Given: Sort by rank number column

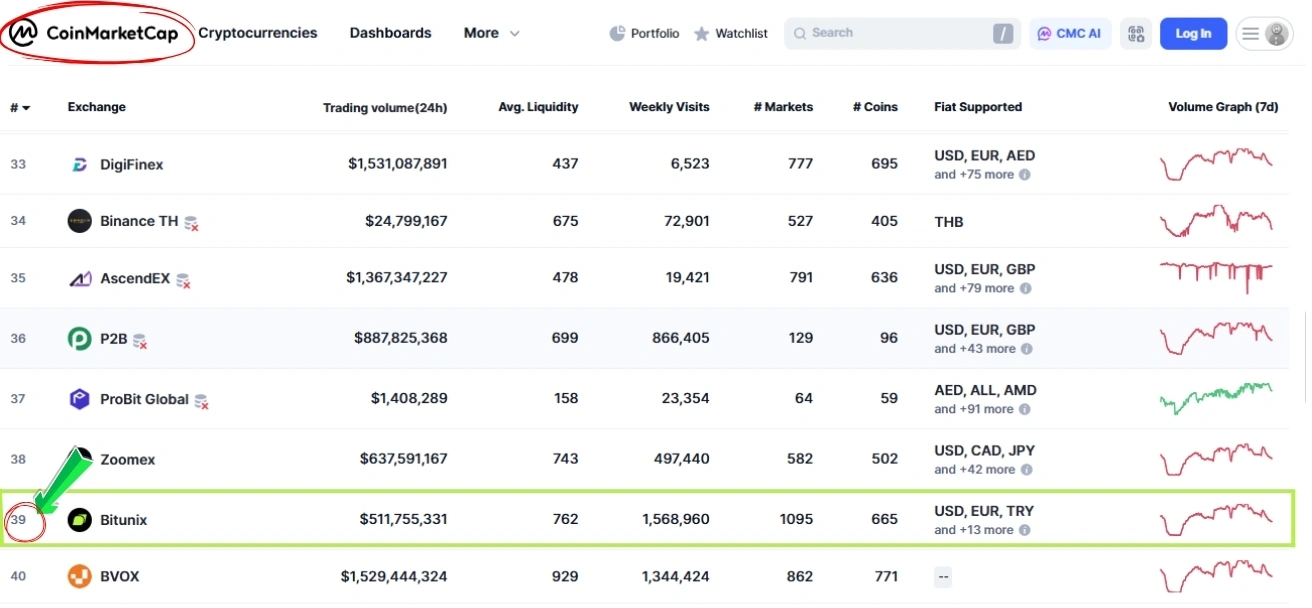Looking at the screenshot, I should tap(20, 107).
